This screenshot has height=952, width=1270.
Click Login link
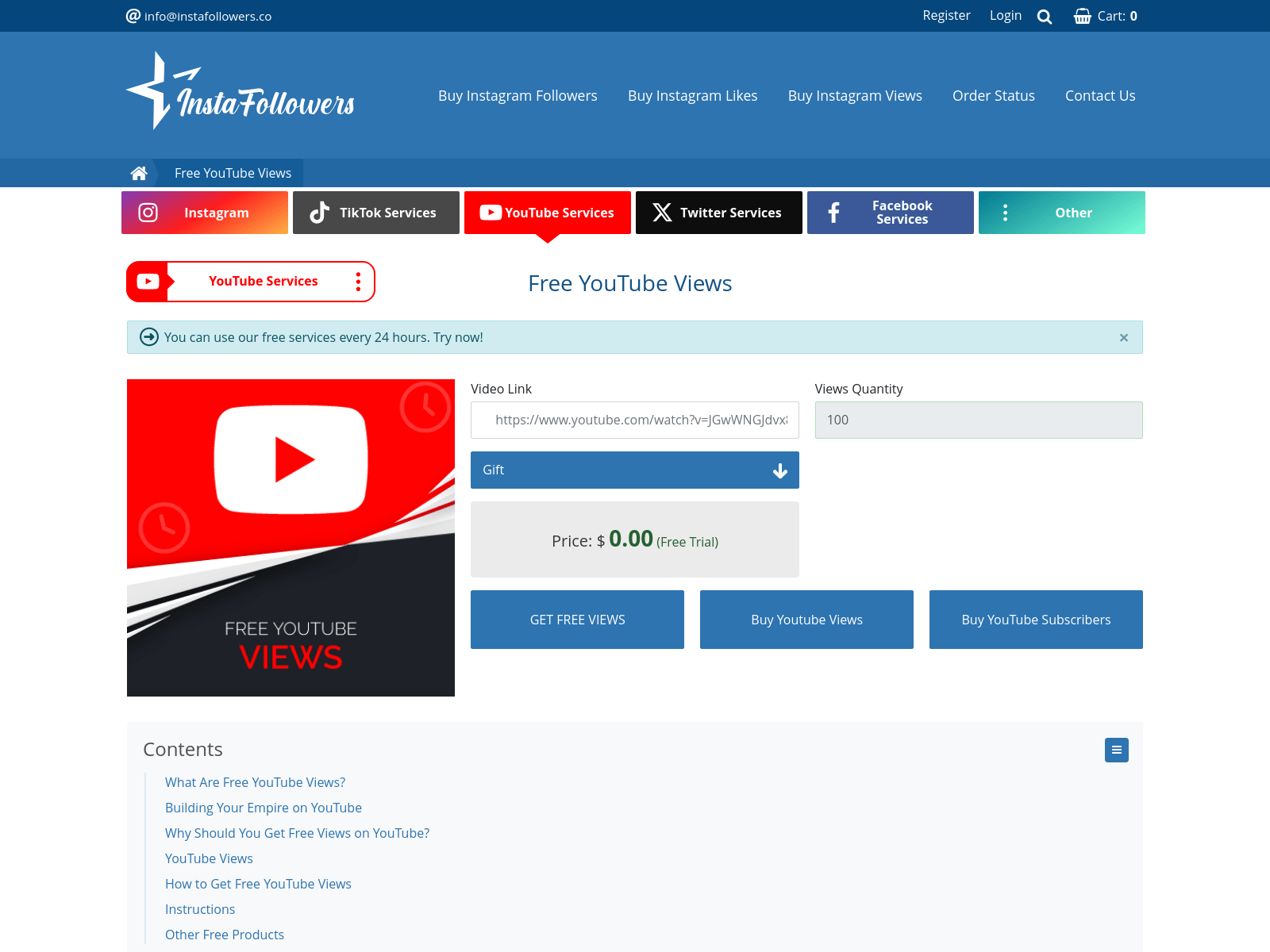click(x=1006, y=15)
